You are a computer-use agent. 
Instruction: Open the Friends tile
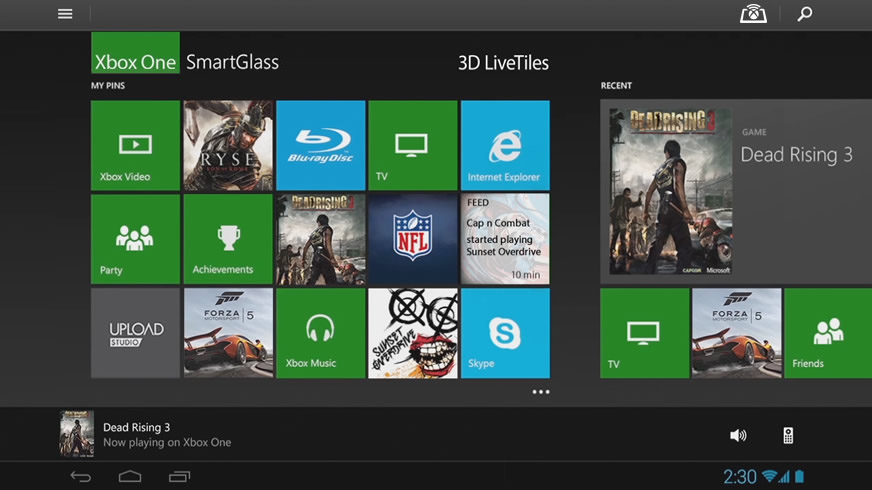click(x=828, y=333)
